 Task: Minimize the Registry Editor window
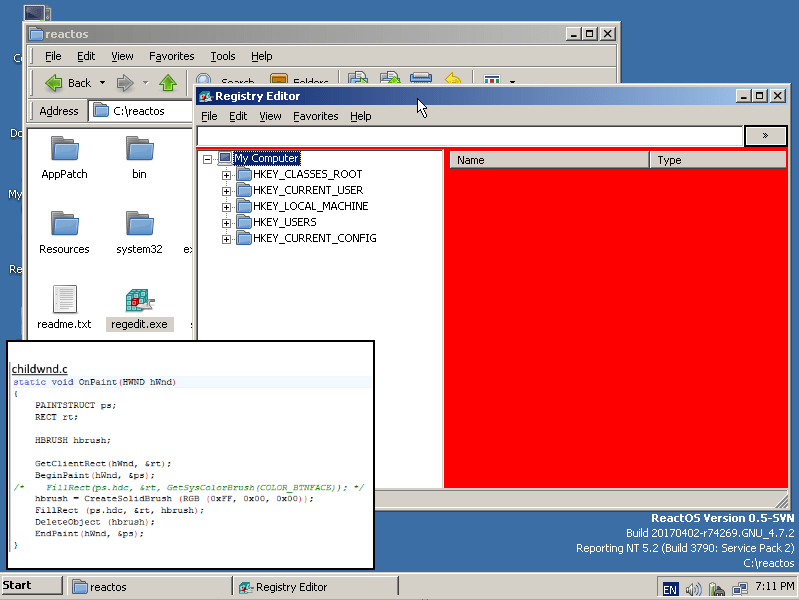pyautogui.click(x=743, y=96)
